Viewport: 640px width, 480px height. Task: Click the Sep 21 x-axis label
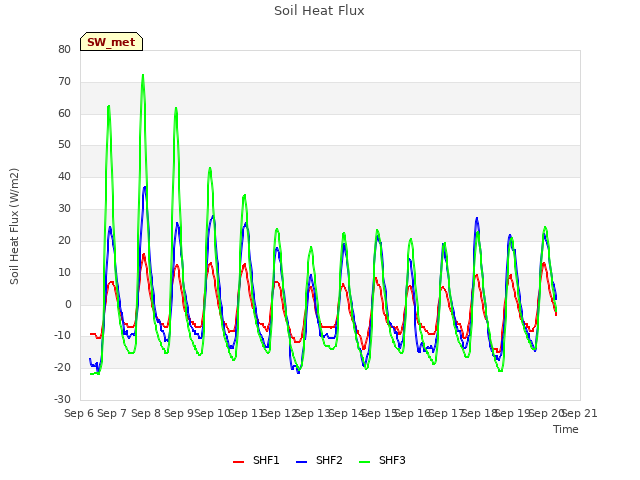coord(580,413)
